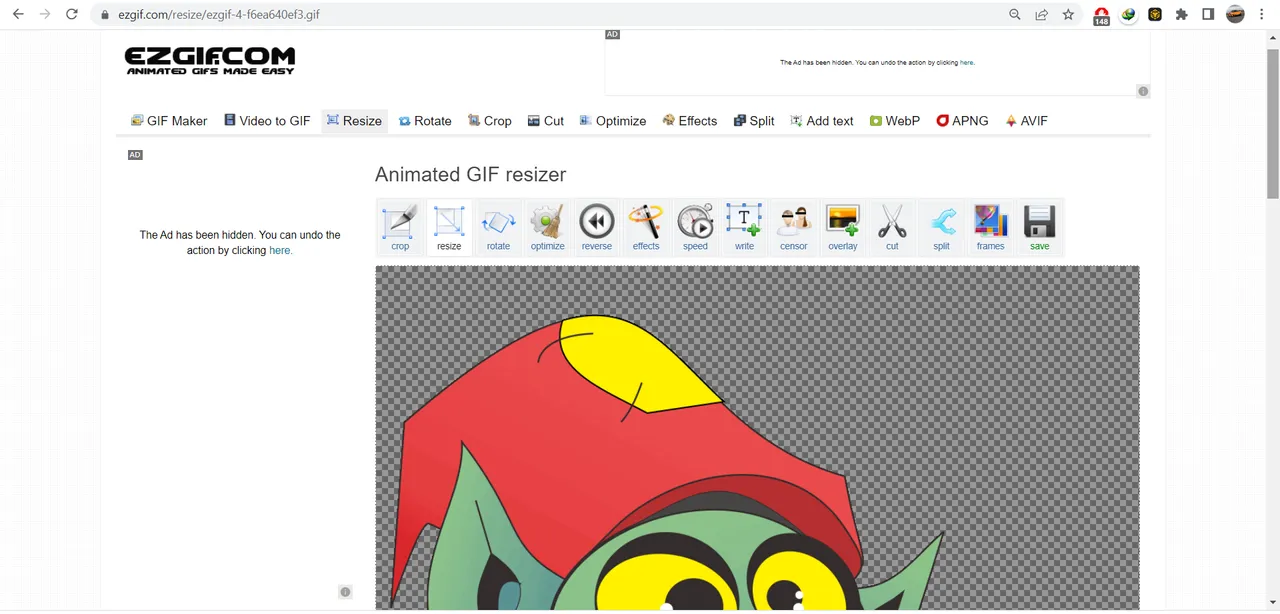Screen dimensions: 1280x614
Task: Click the optimize tool icon
Action: [547, 226]
